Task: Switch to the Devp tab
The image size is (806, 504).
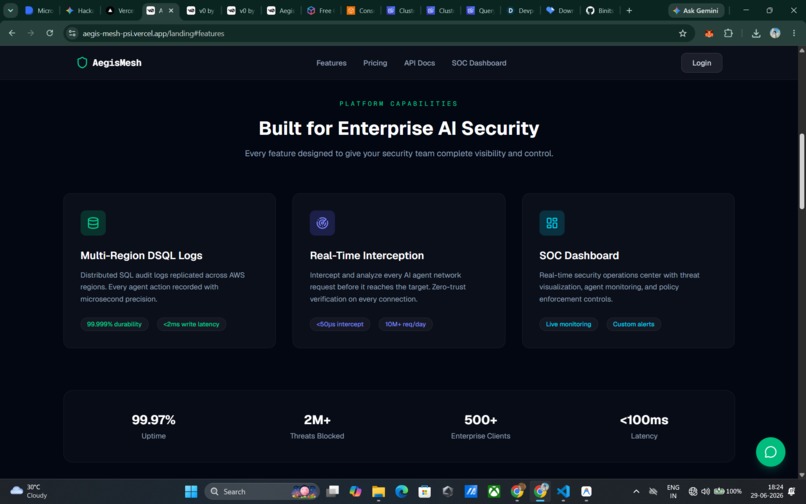Action: click(520, 10)
